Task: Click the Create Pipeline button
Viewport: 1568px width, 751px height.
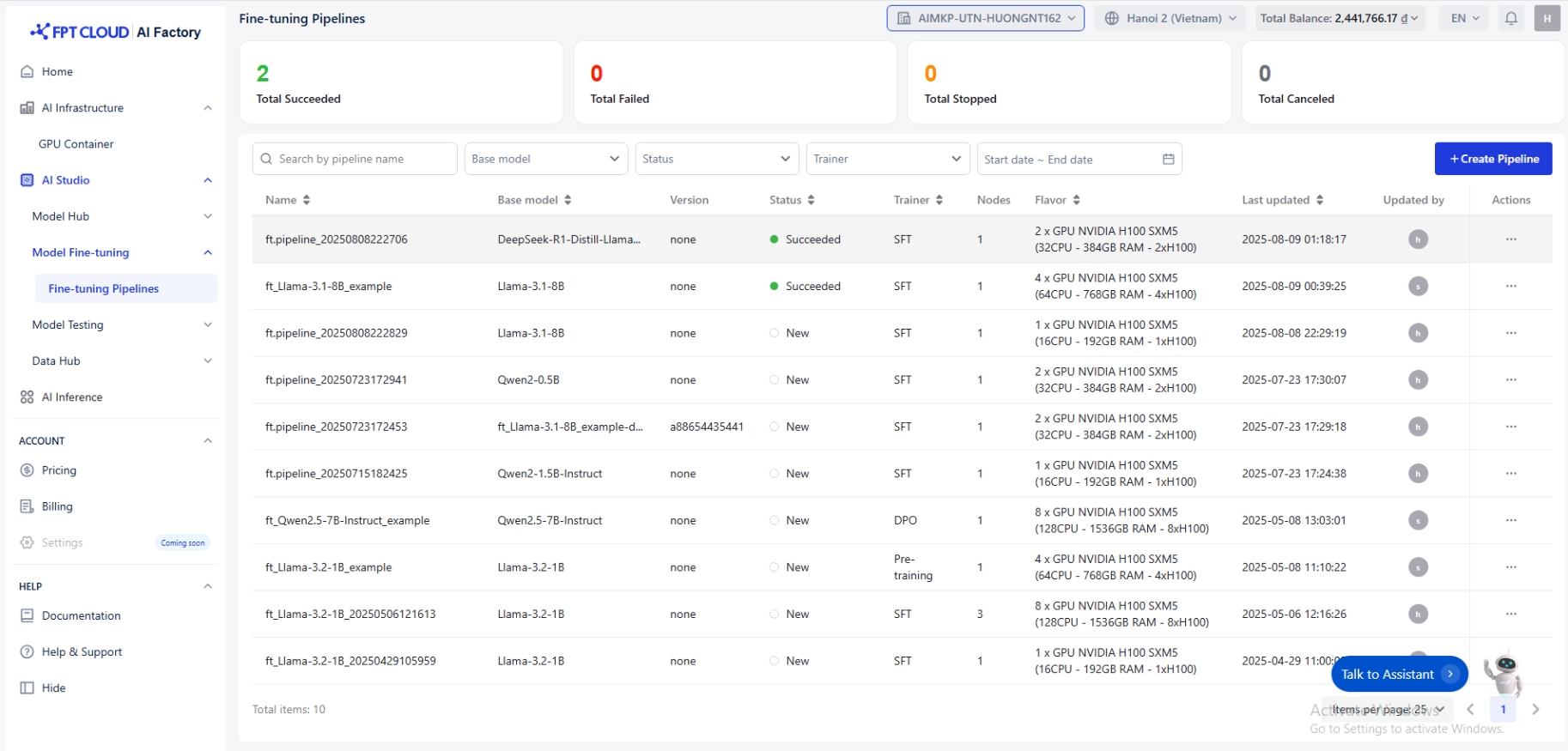Action: coord(1492,159)
